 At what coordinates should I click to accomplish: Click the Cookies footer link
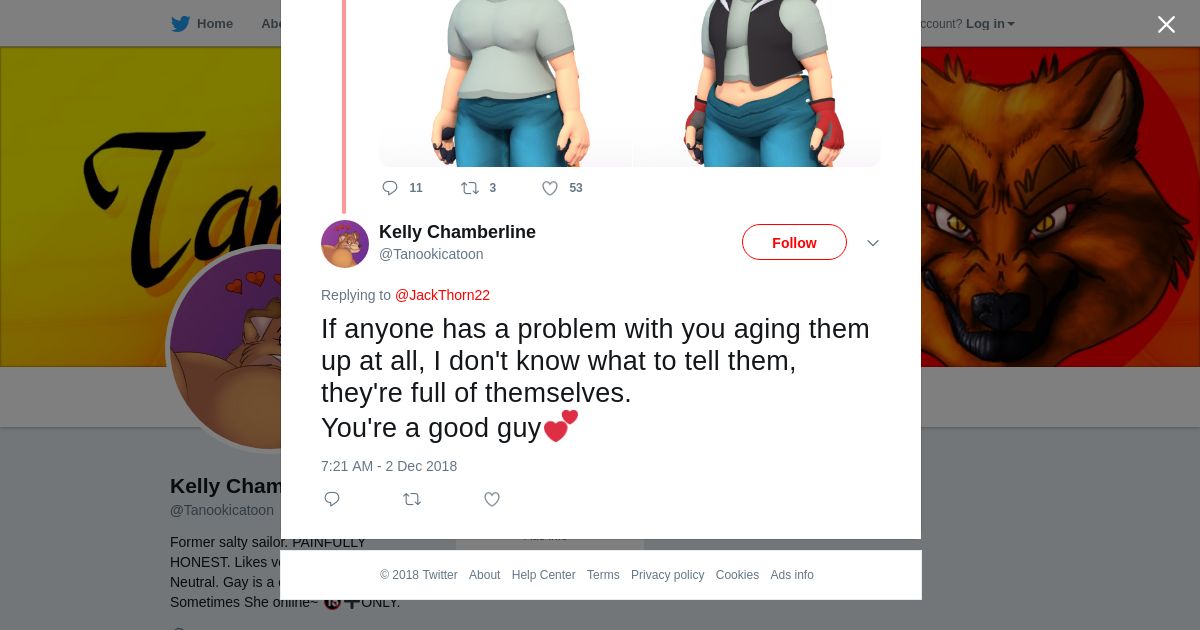pos(737,575)
